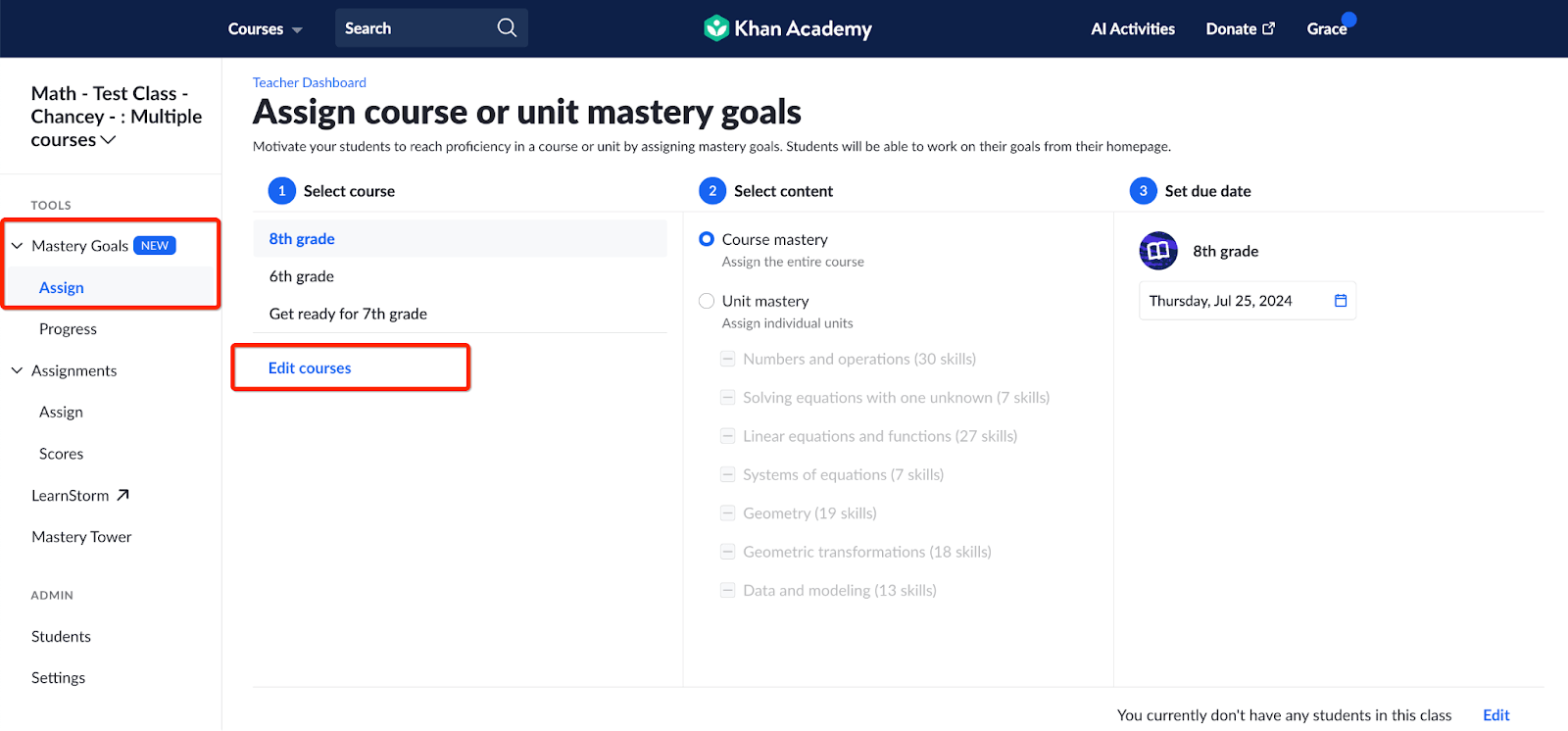Click the LearnStorm external arrow icon
The image size is (1568, 731).
pos(122,495)
